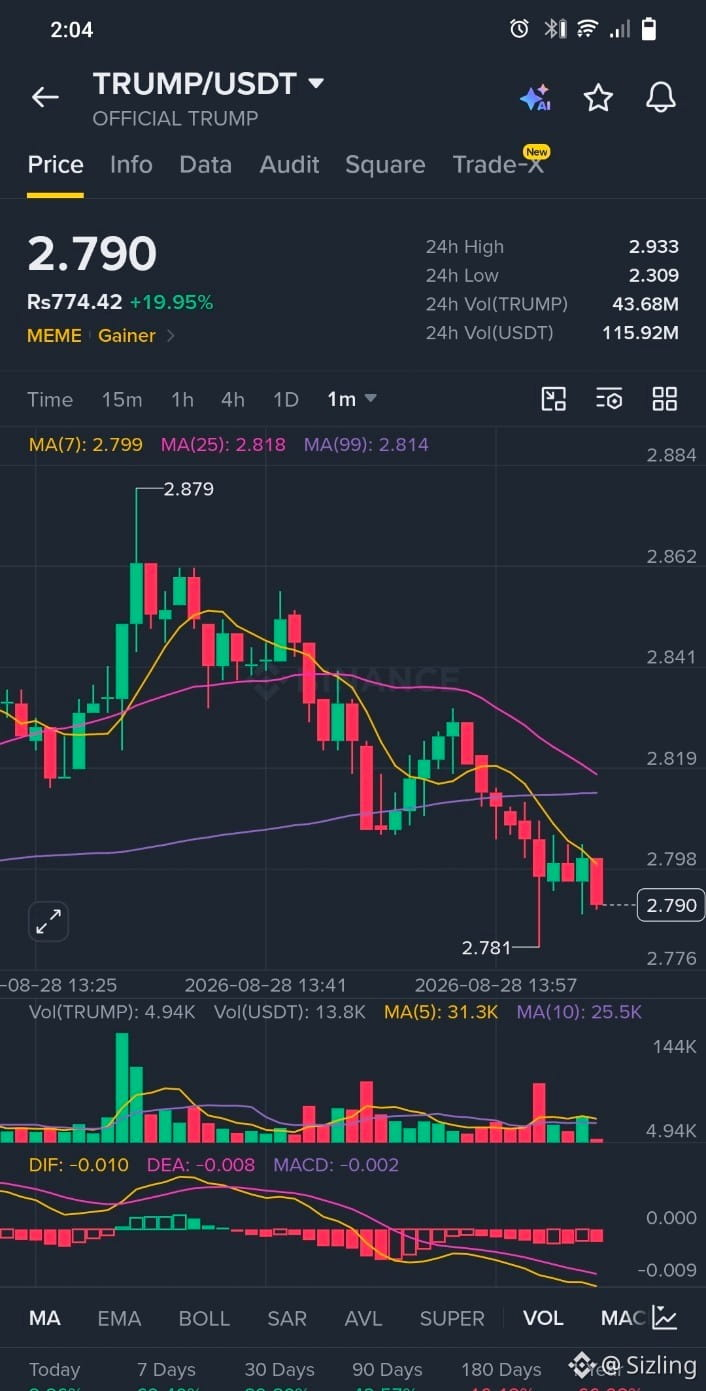Expand the 1m interval dropdown
This screenshot has height=1391, width=706.
tap(351, 399)
